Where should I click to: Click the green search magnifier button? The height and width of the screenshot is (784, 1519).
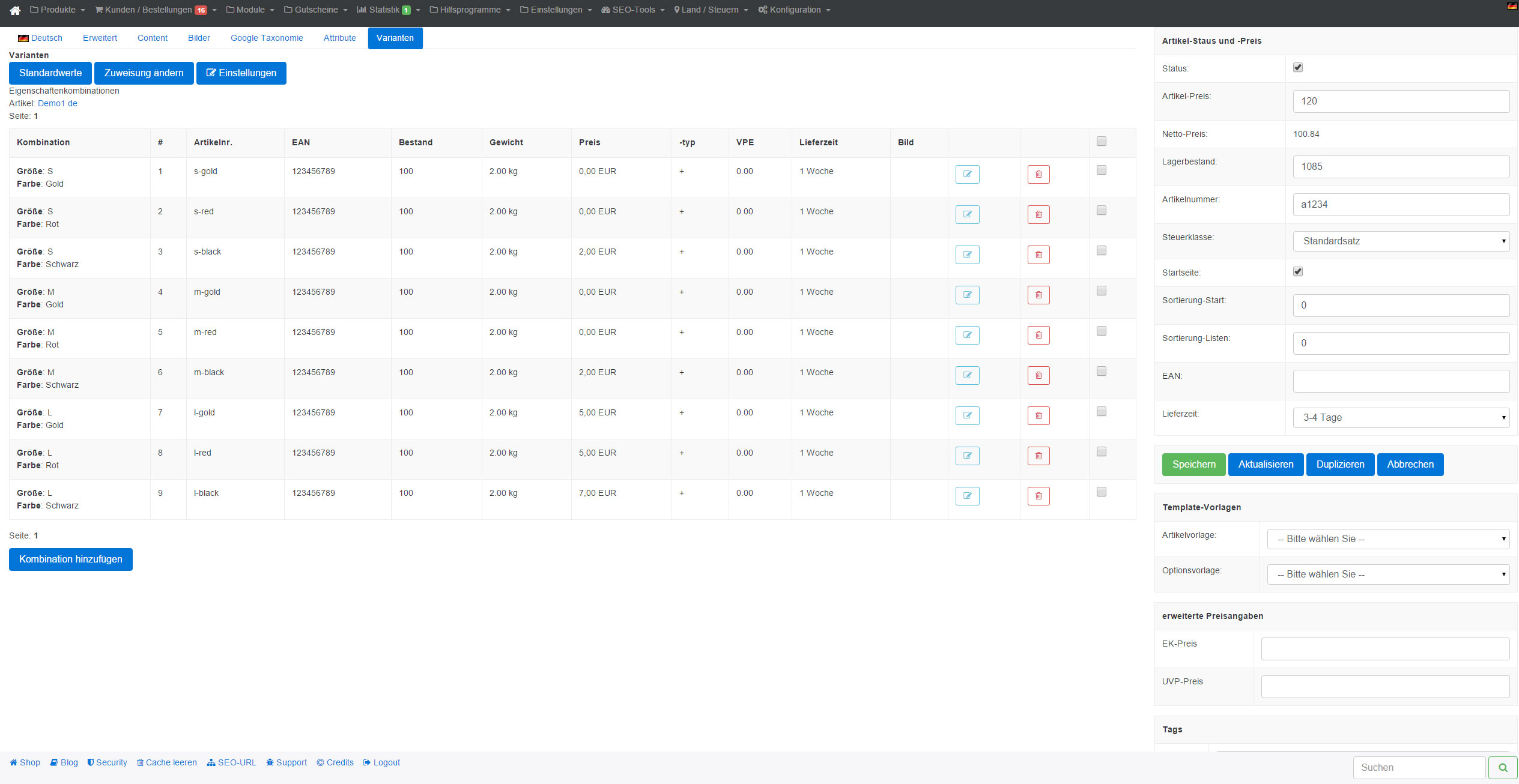point(1503,767)
